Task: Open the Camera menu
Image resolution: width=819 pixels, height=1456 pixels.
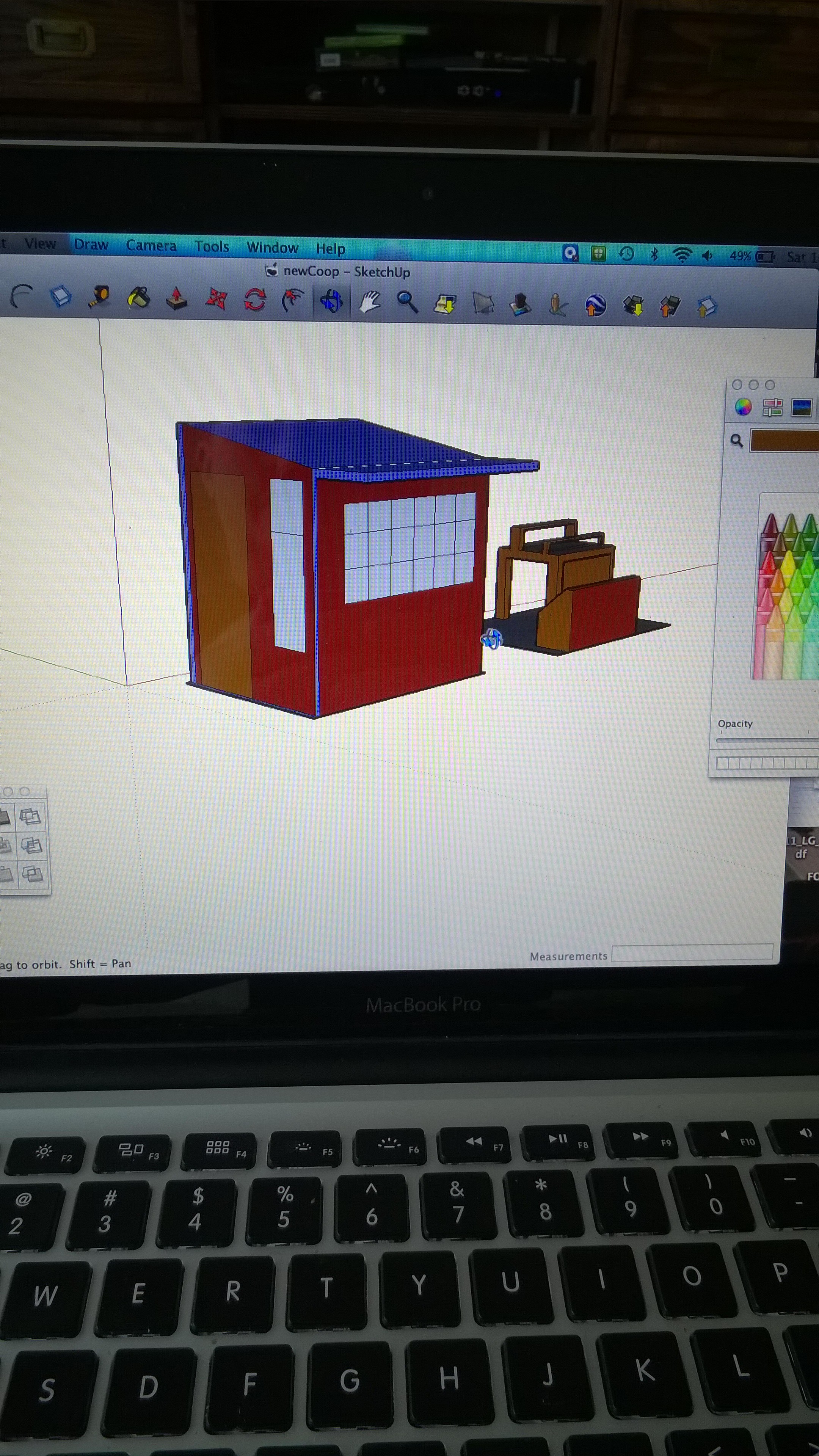Action: [x=151, y=246]
